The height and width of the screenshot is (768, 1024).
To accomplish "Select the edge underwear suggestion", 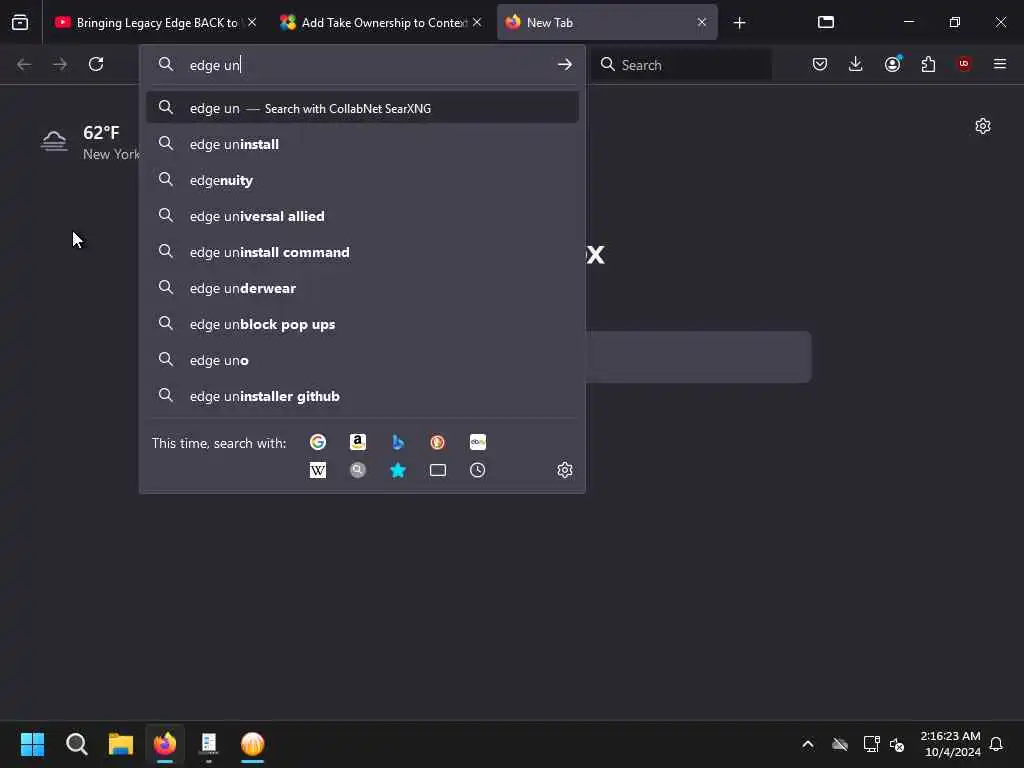I will (362, 287).
